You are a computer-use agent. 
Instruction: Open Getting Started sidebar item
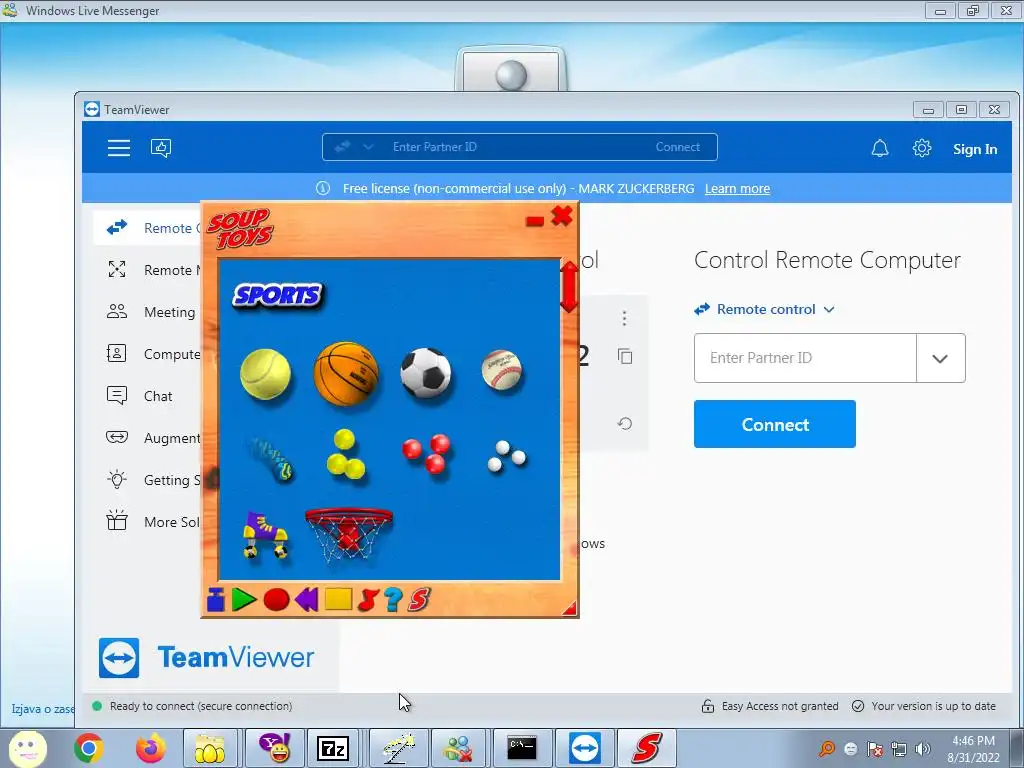(x=148, y=480)
